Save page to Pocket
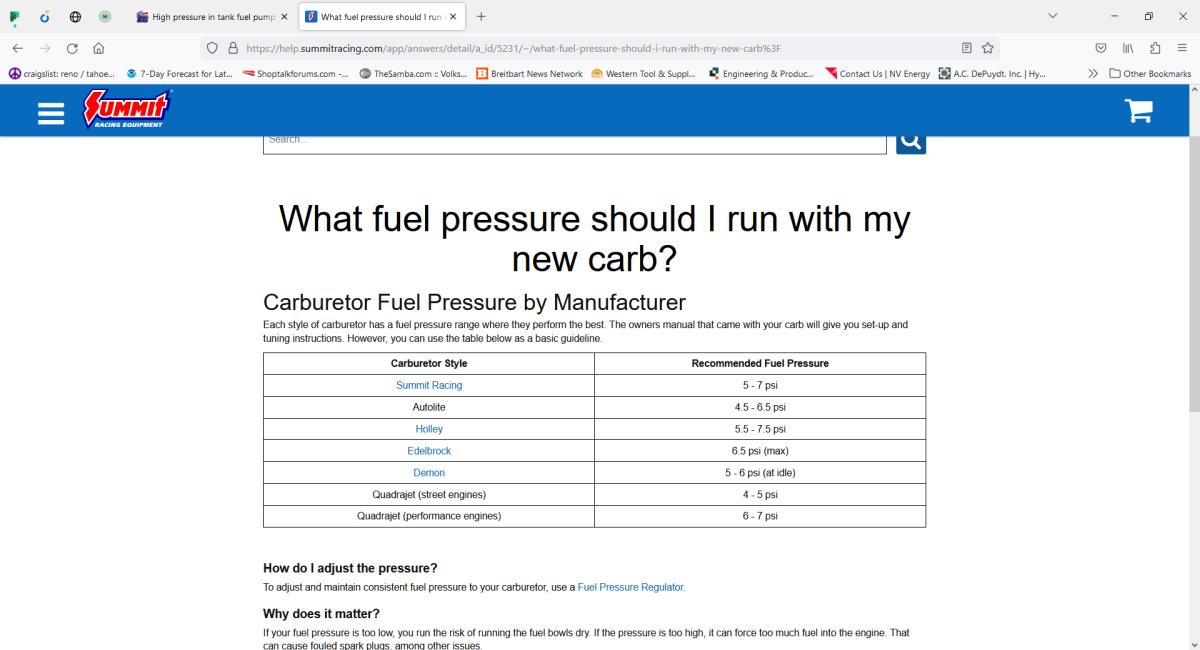Image resolution: width=1200 pixels, height=650 pixels. [1101, 48]
